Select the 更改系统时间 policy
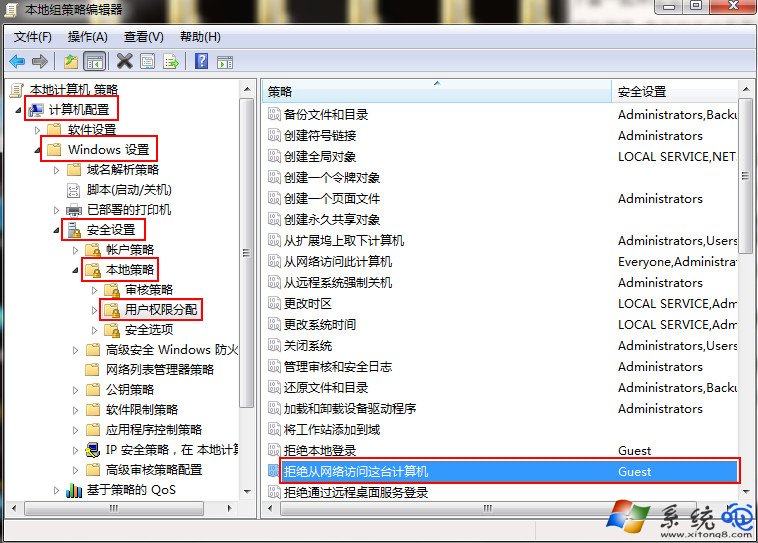The width and height of the screenshot is (758, 543). tap(320, 324)
